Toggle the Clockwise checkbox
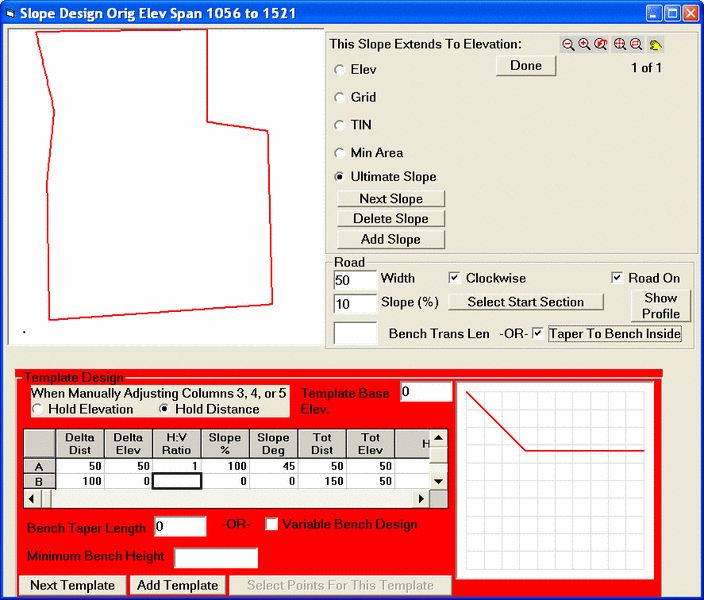Viewport: 704px width, 600px height. click(x=454, y=278)
